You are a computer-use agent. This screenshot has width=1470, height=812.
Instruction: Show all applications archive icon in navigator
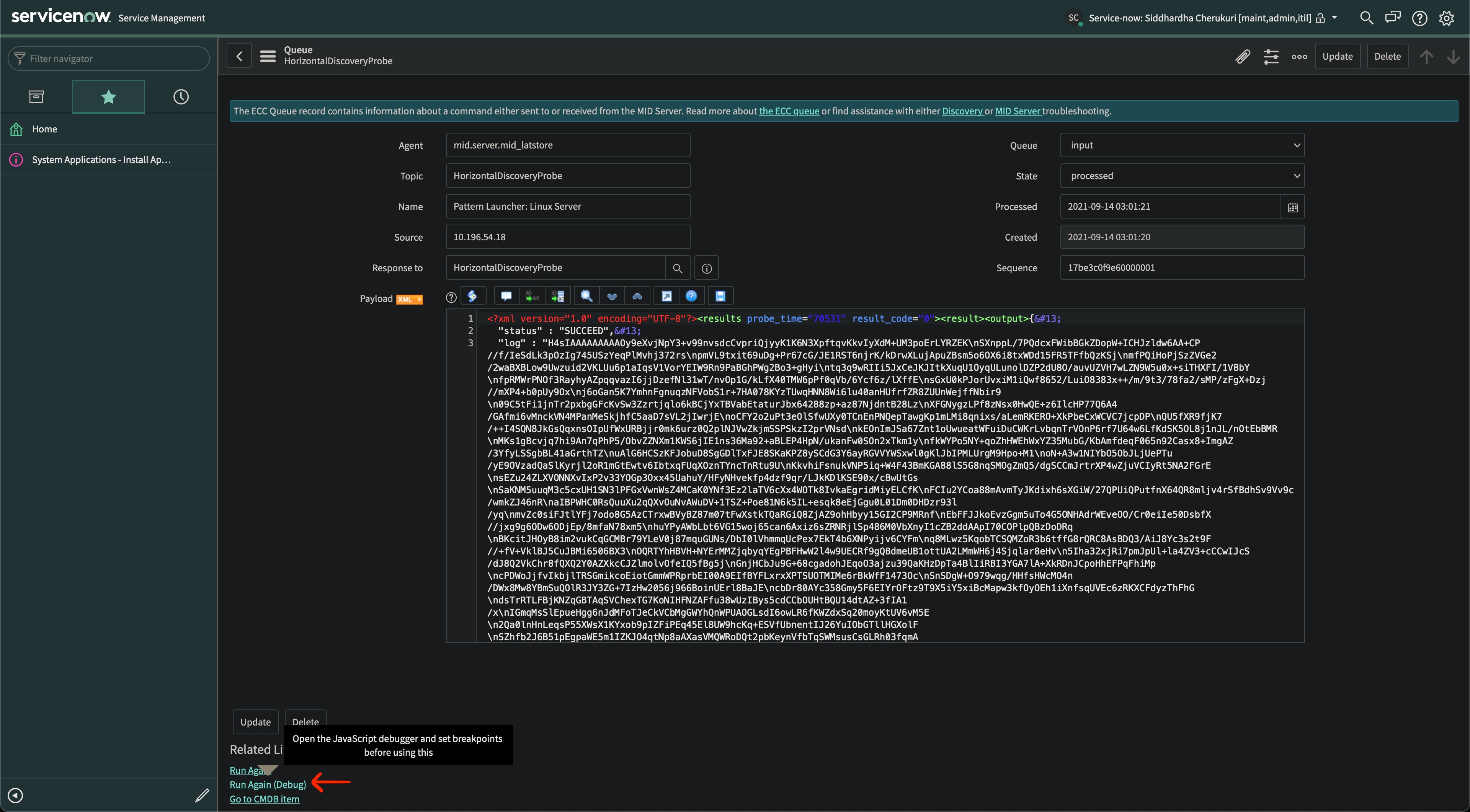36,97
